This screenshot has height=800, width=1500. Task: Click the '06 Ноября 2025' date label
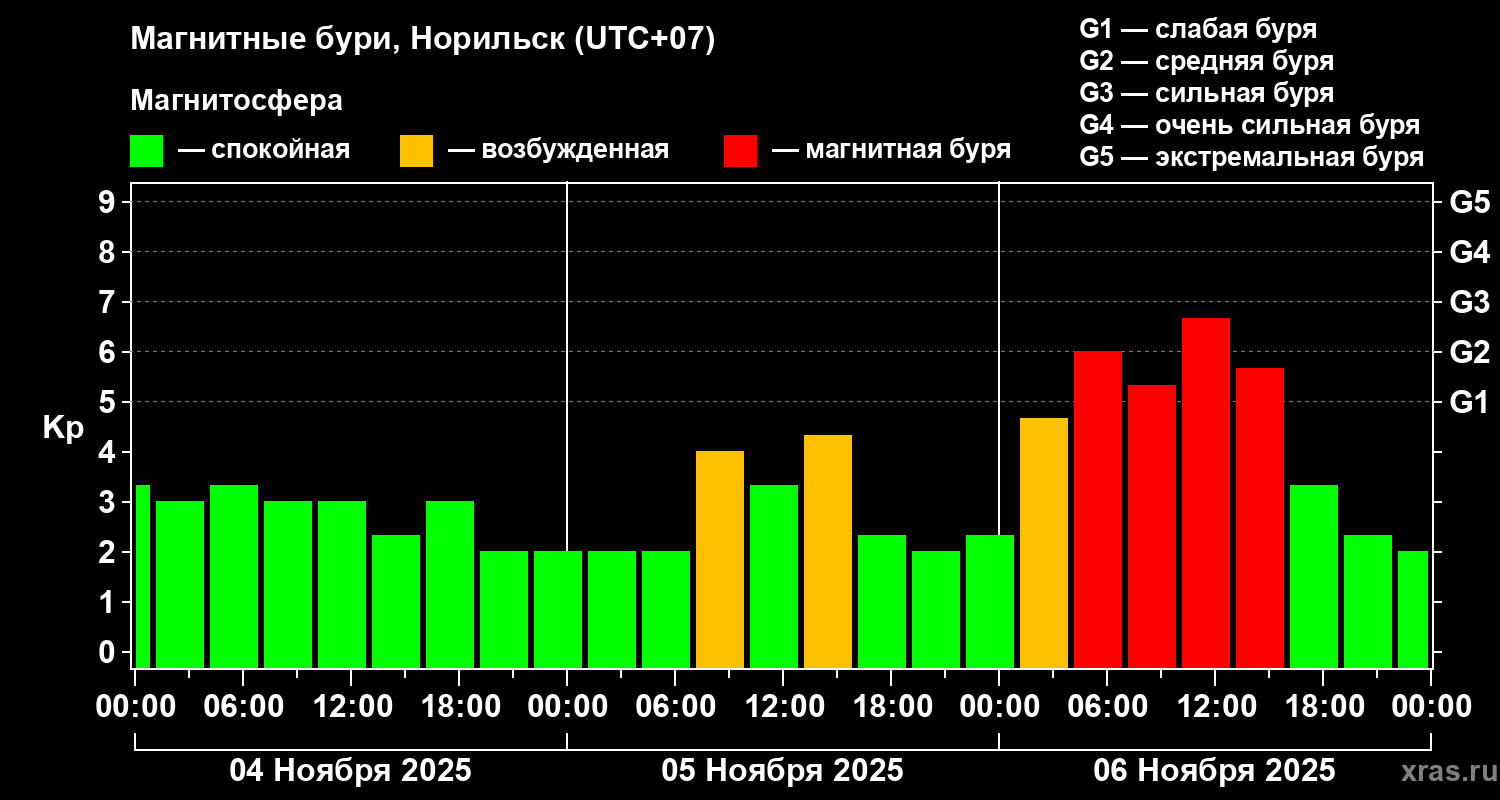click(x=1214, y=771)
